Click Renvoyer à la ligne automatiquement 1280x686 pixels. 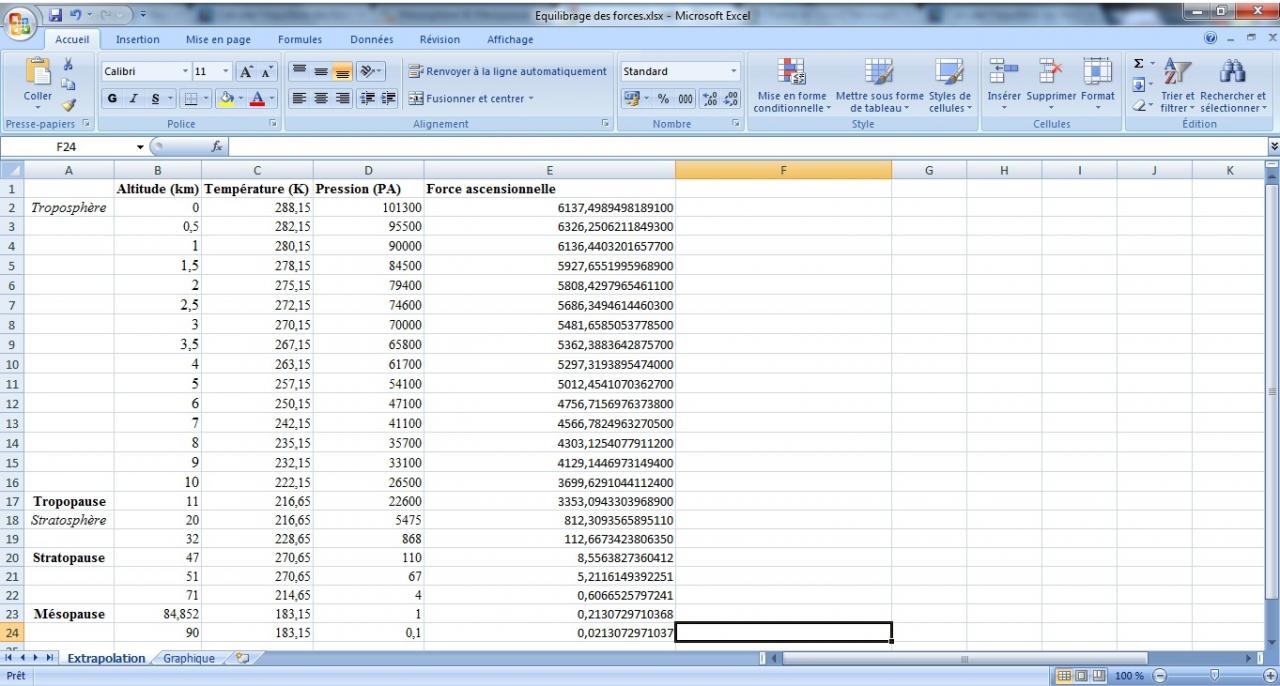[x=508, y=72]
